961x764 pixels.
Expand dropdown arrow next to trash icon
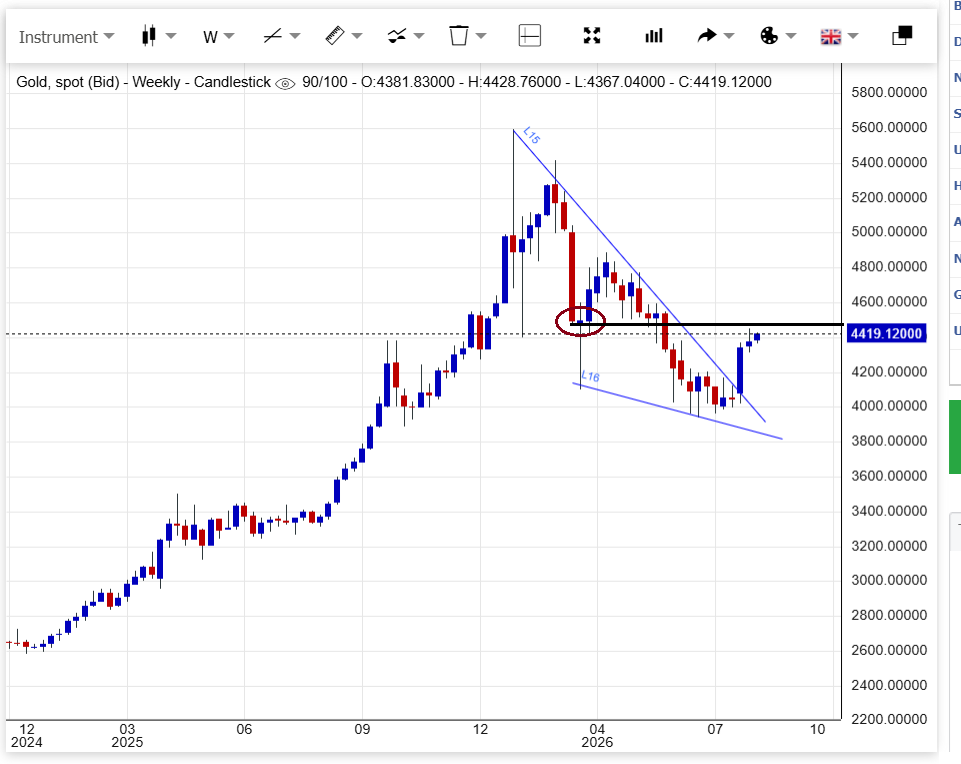[481, 36]
